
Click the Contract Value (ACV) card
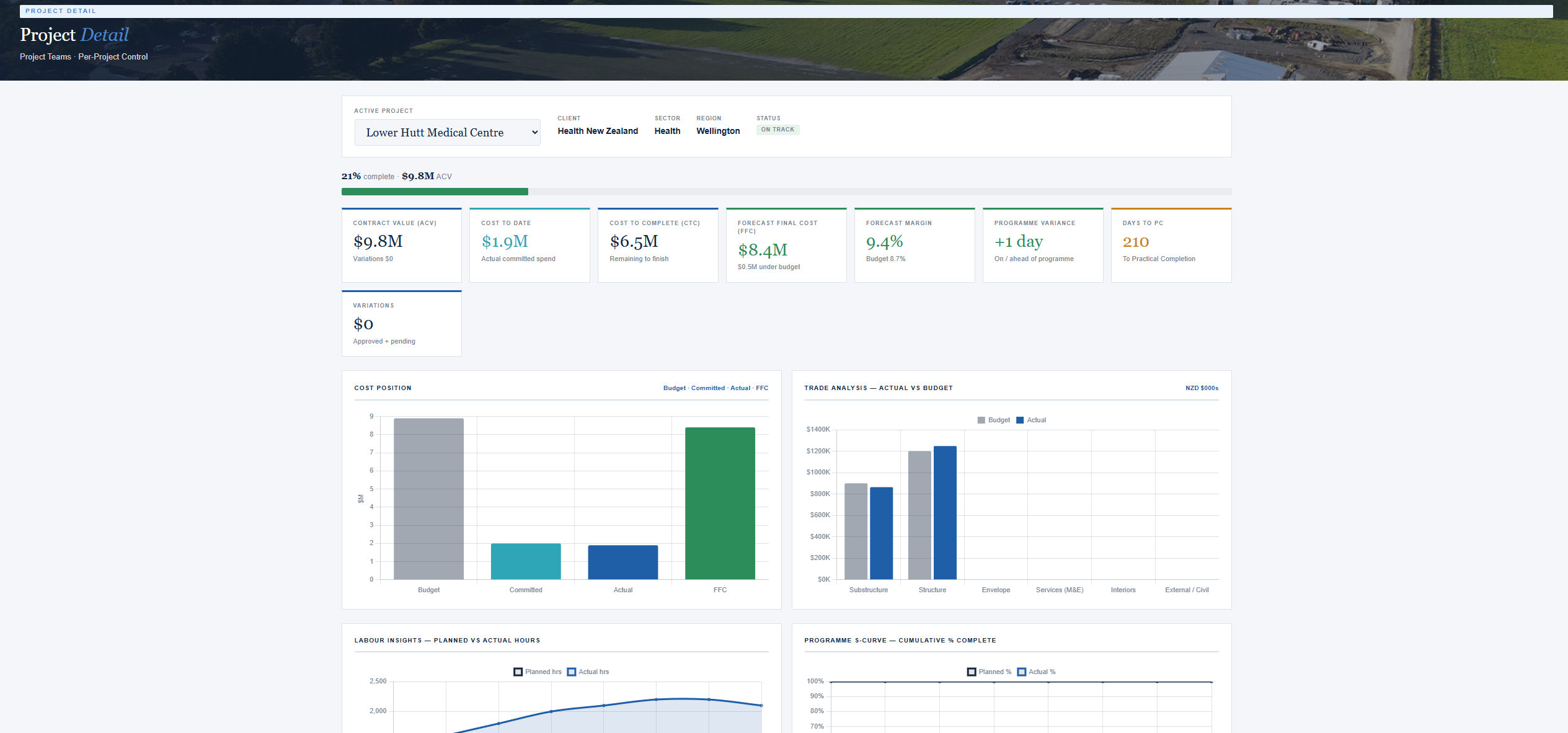tap(402, 245)
